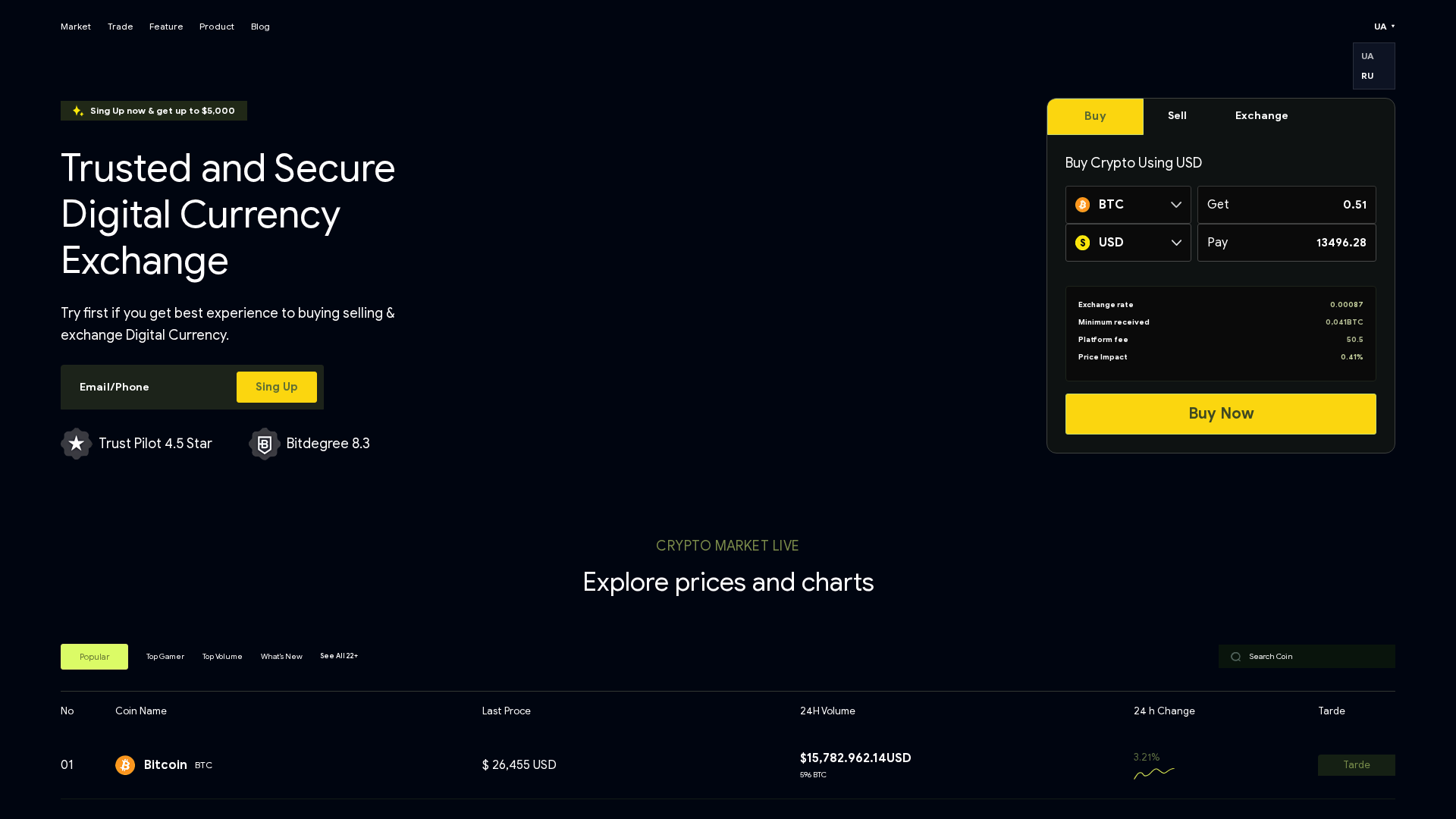The width and height of the screenshot is (1456, 819).
Task: Click the Bitdegree shield badge icon
Action: (265, 444)
